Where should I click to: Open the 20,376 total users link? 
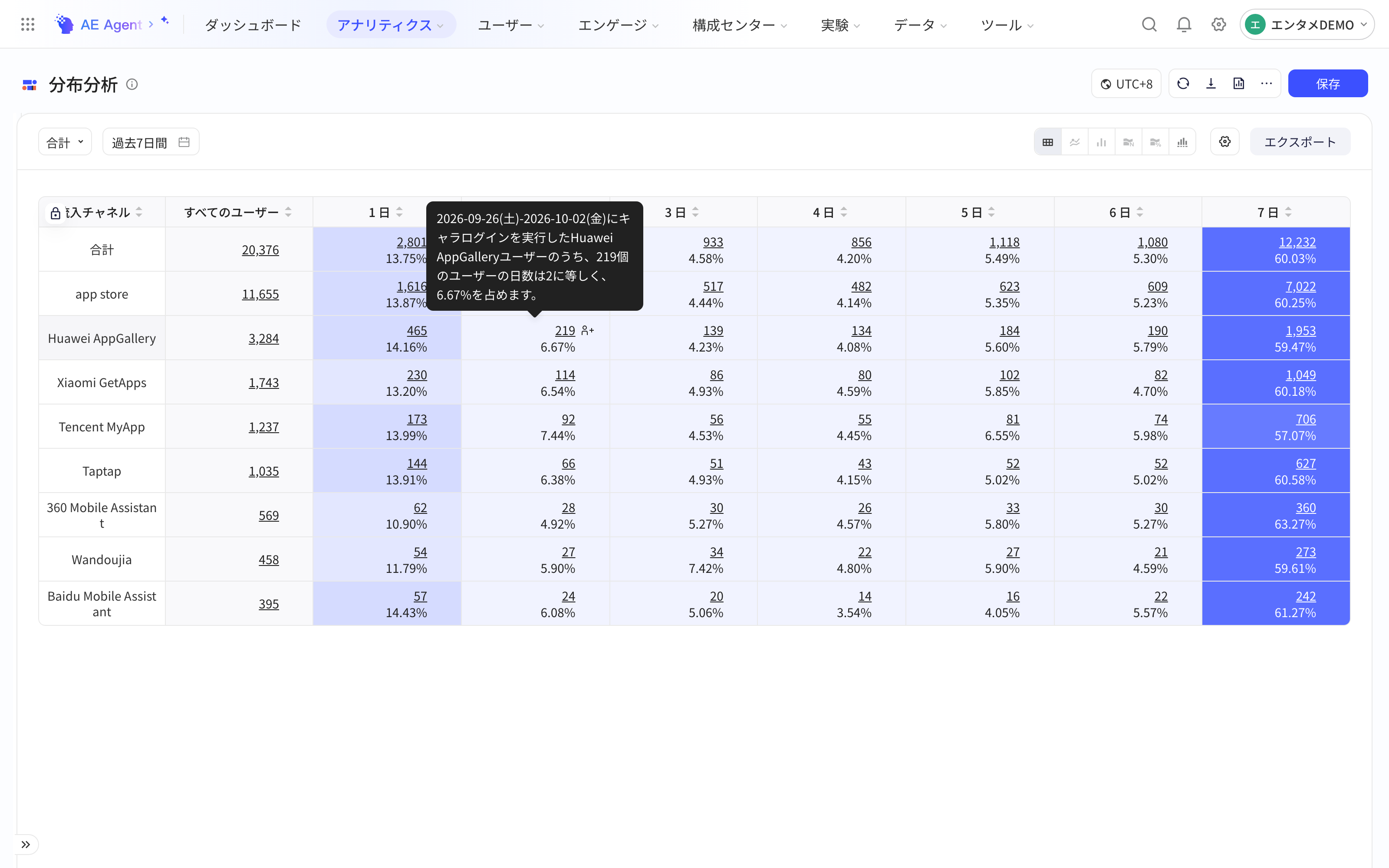tap(260, 250)
